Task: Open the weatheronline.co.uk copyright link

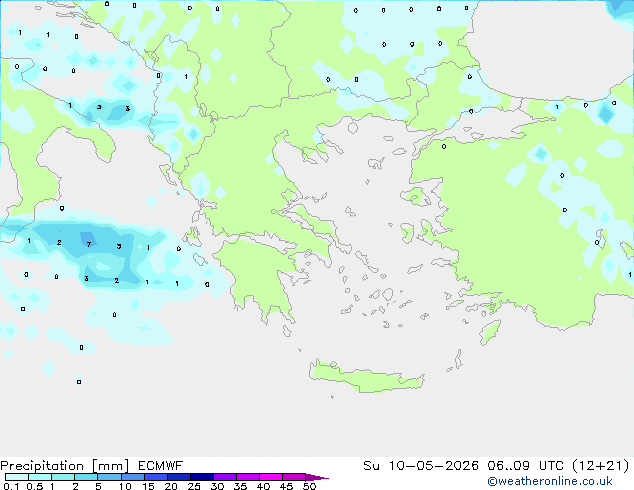Action: [x=549, y=481]
